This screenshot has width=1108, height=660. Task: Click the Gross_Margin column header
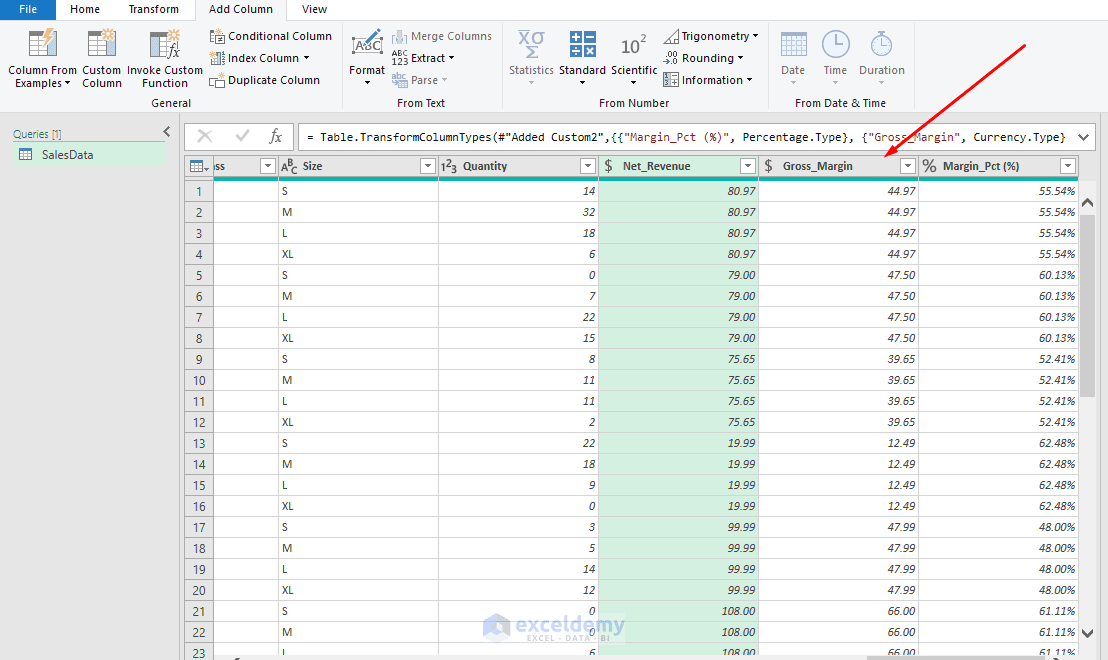(x=838, y=166)
